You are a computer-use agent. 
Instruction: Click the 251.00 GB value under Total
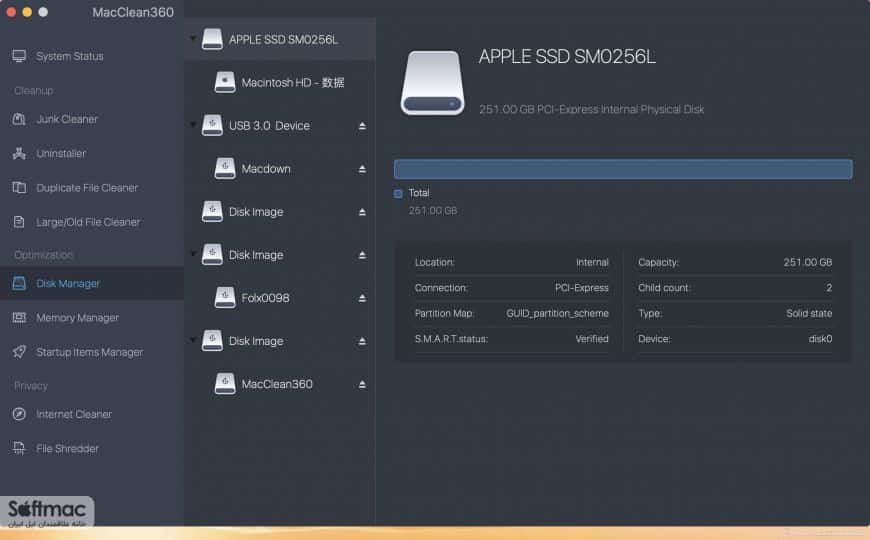click(433, 211)
